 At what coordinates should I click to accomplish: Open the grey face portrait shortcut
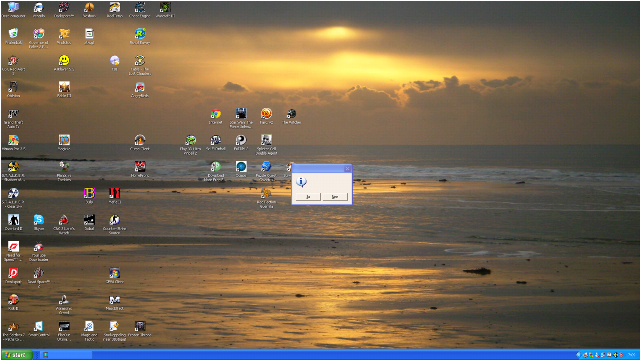266,140
